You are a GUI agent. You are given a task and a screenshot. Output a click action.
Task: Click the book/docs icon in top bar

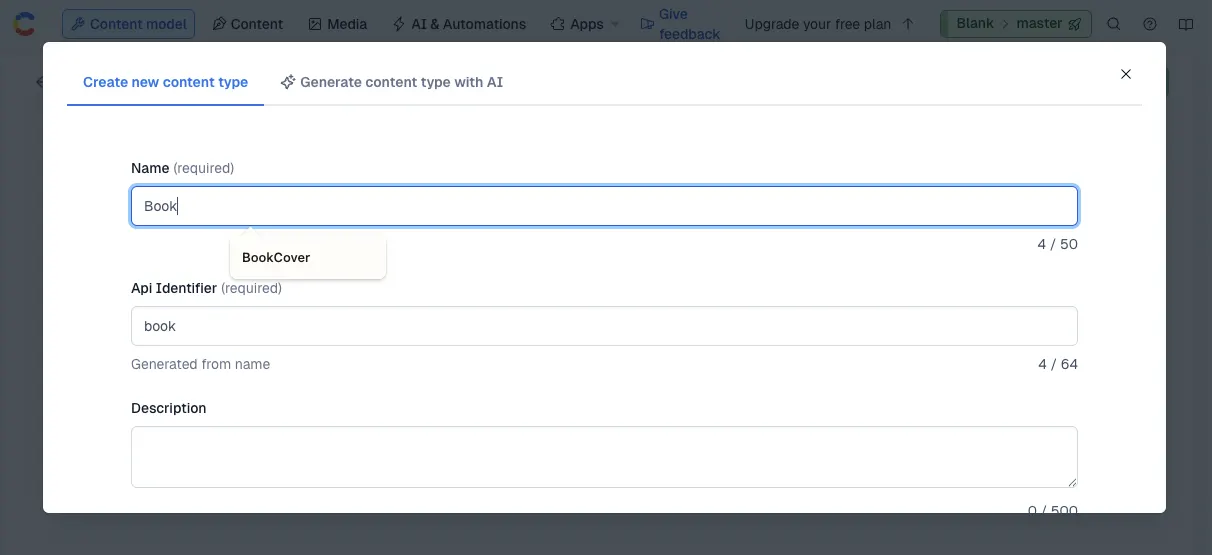[1186, 24]
